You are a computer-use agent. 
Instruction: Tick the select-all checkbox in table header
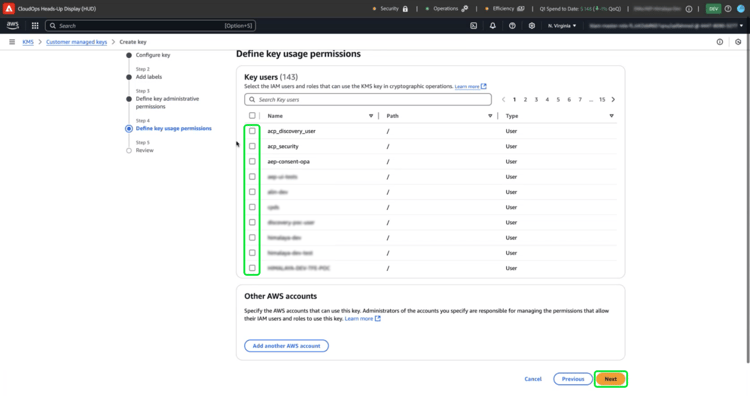click(x=252, y=116)
